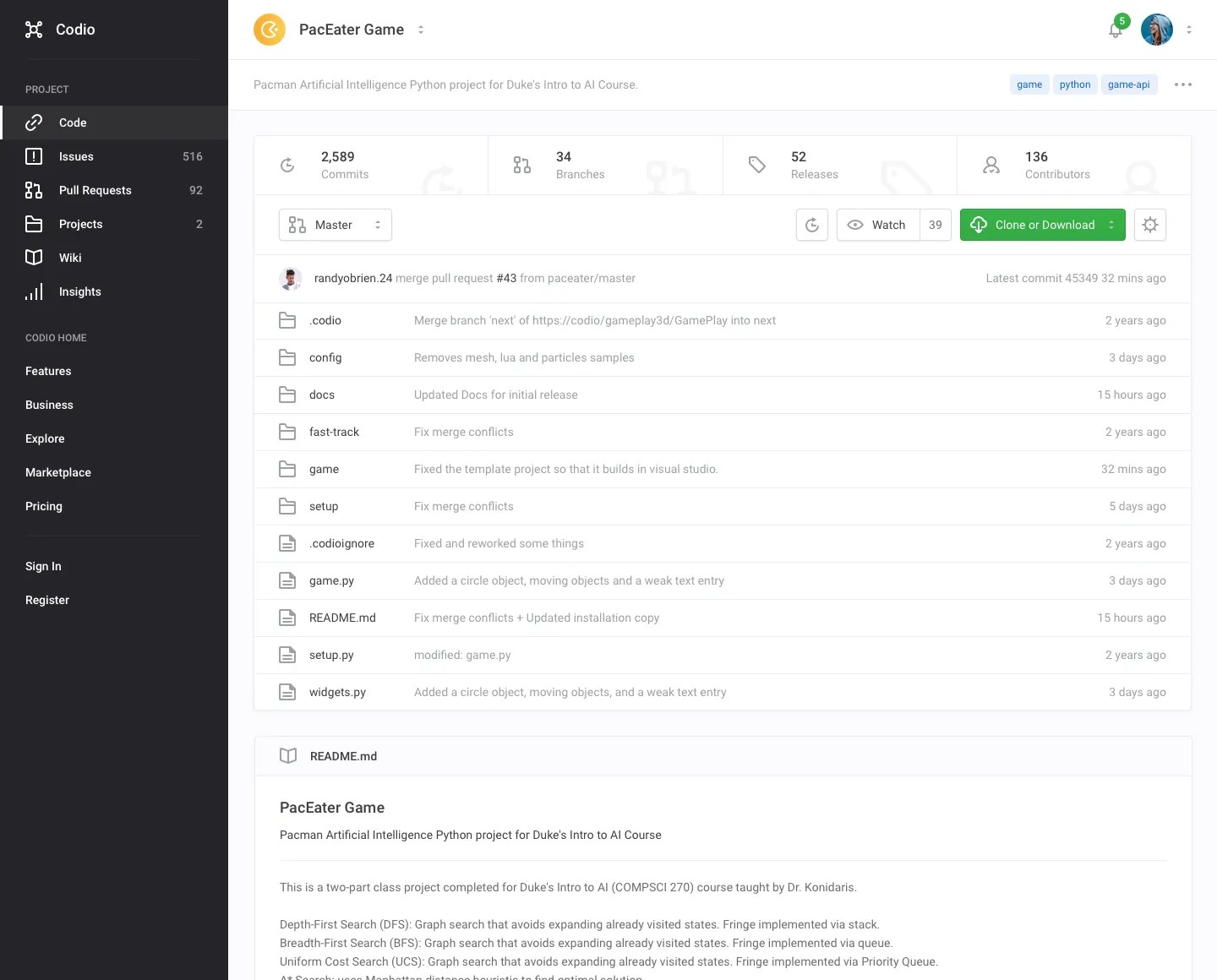Click Register in the sidebar
The image size is (1217, 980).
point(47,600)
